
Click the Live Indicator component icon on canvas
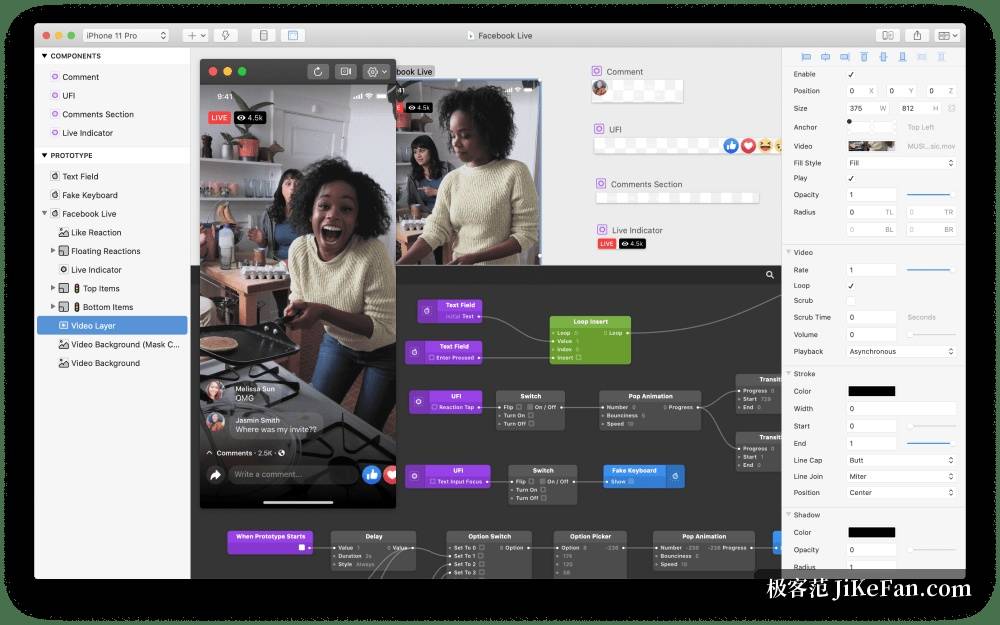[x=602, y=230]
